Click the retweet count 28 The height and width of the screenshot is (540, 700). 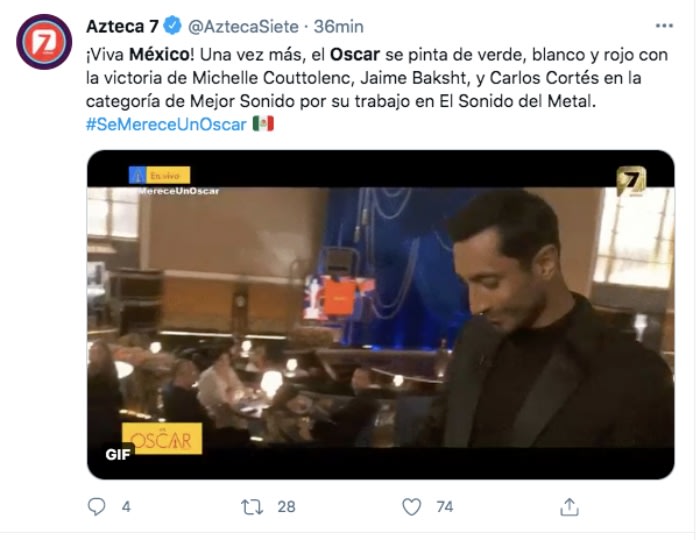click(x=286, y=507)
